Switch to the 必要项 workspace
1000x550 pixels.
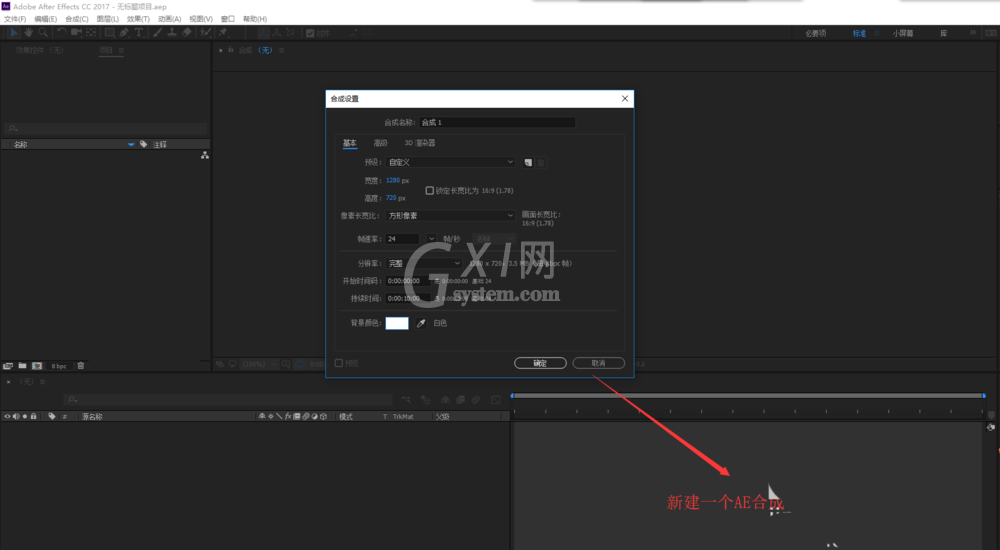[816, 33]
